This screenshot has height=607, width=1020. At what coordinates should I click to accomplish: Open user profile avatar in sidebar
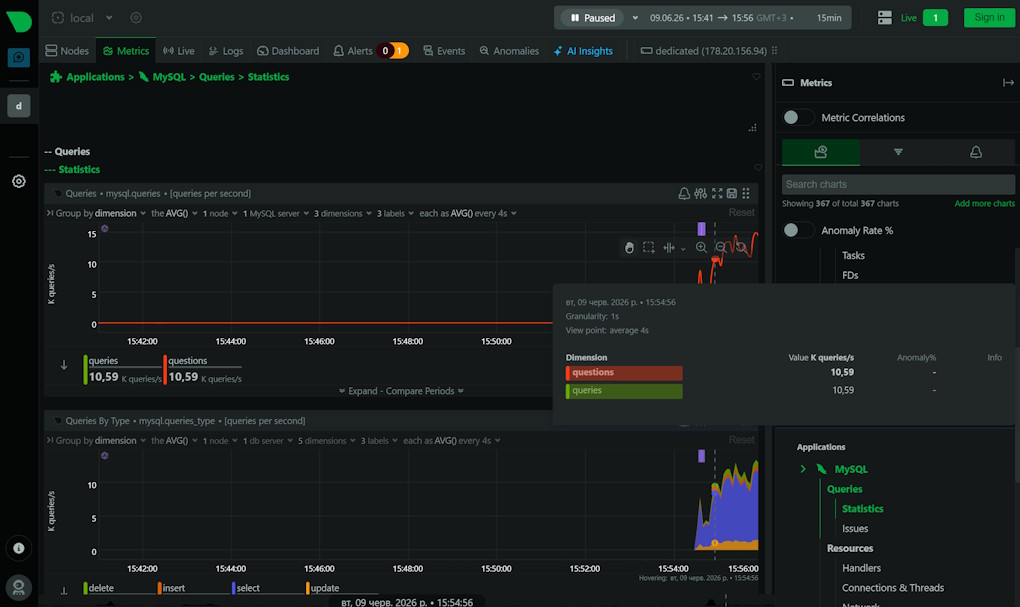[19, 587]
